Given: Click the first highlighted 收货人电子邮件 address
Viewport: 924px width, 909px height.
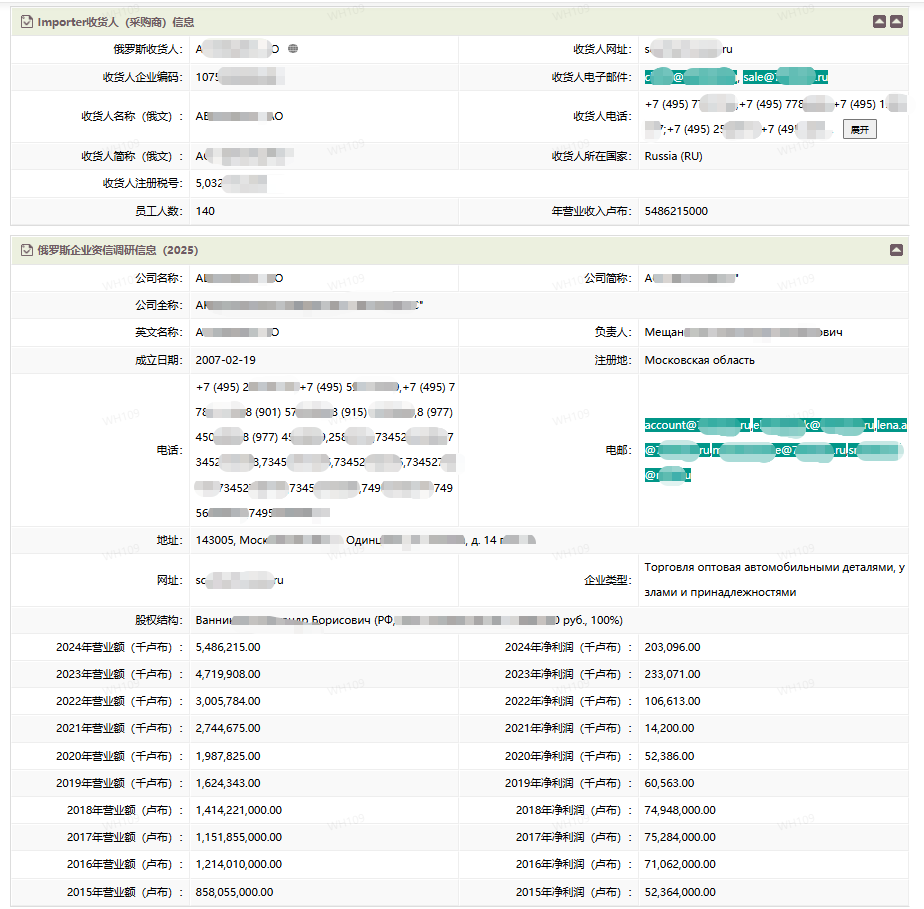Looking at the screenshot, I should [690, 77].
